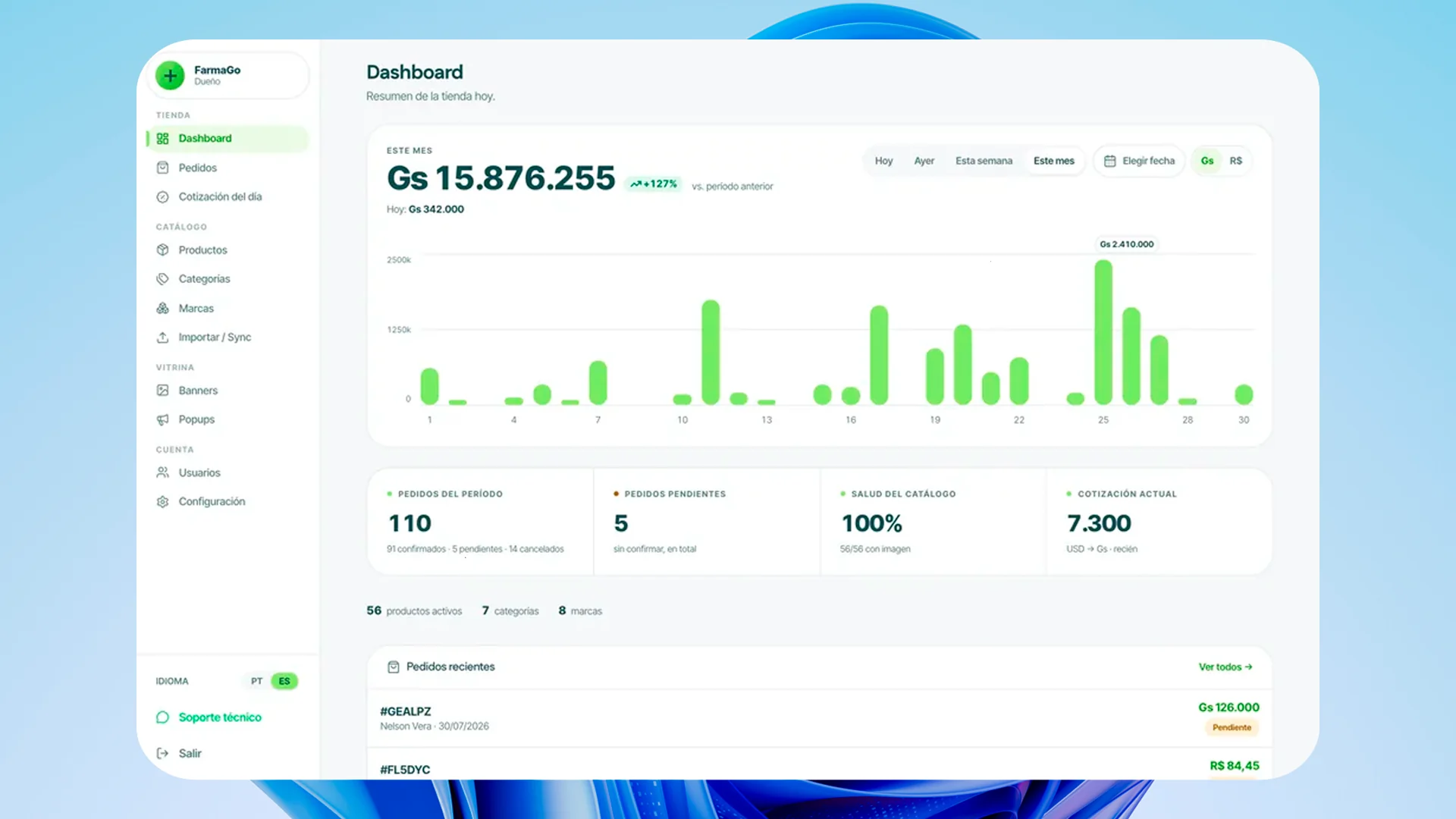Click the 56 productos activos stat
The width and height of the screenshot is (1456, 819).
[414, 610]
